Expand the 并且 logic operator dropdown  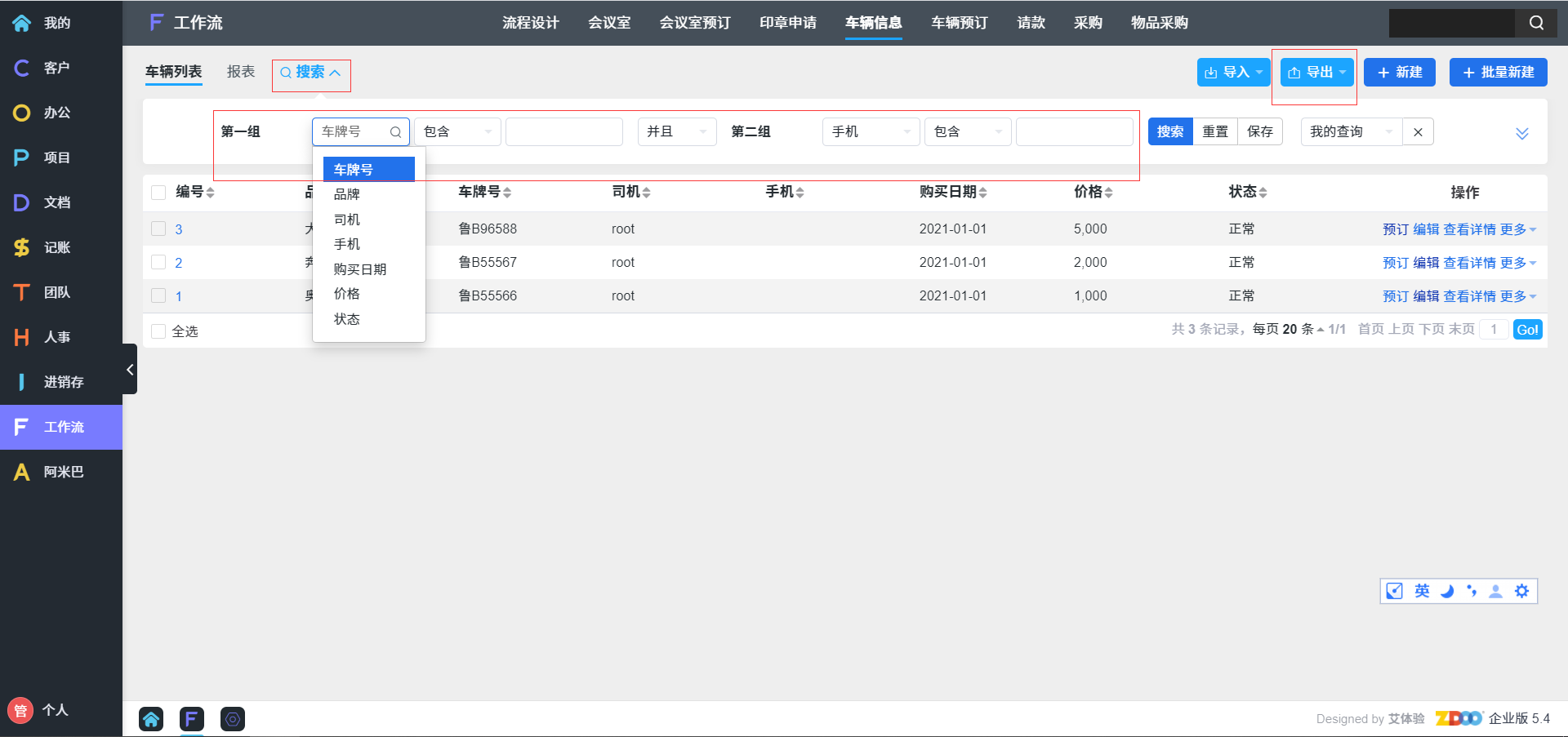pos(676,132)
